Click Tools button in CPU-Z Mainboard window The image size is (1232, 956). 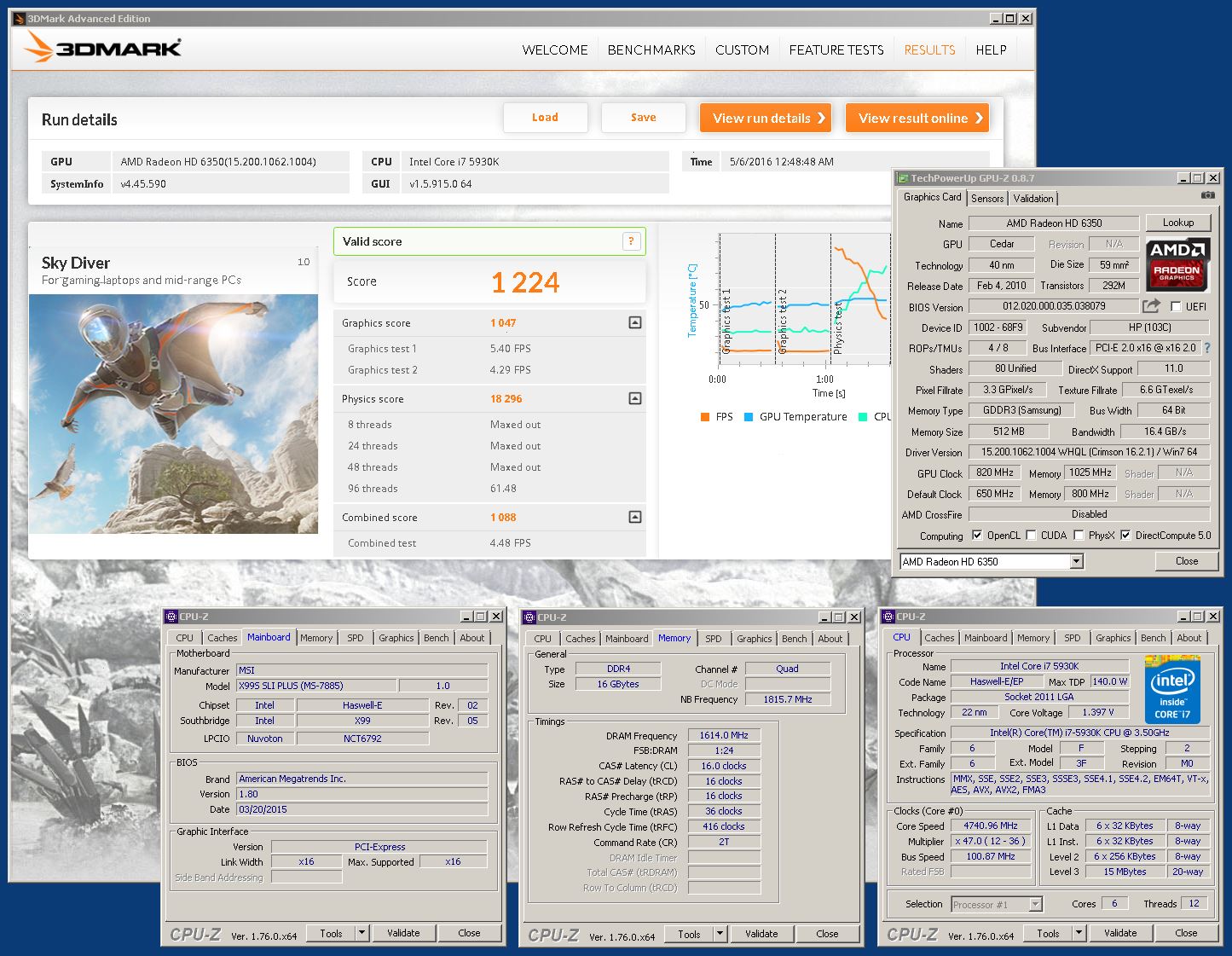[x=331, y=933]
